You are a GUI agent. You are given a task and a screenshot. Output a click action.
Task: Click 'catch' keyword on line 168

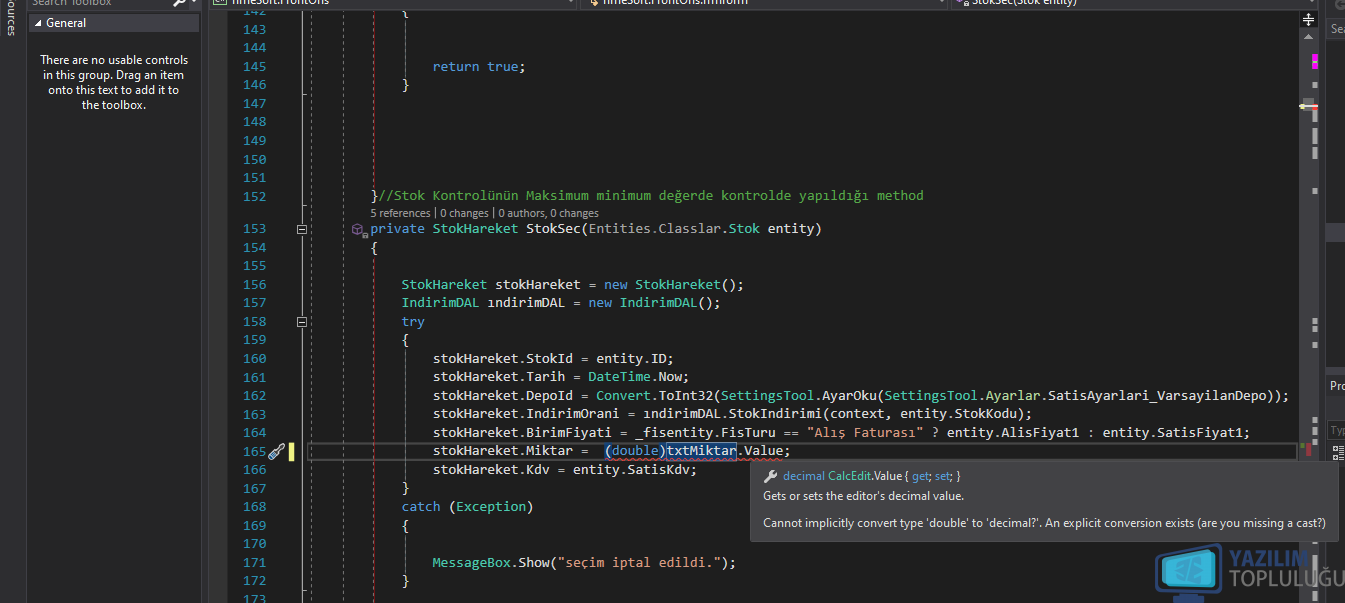click(421, 507)
